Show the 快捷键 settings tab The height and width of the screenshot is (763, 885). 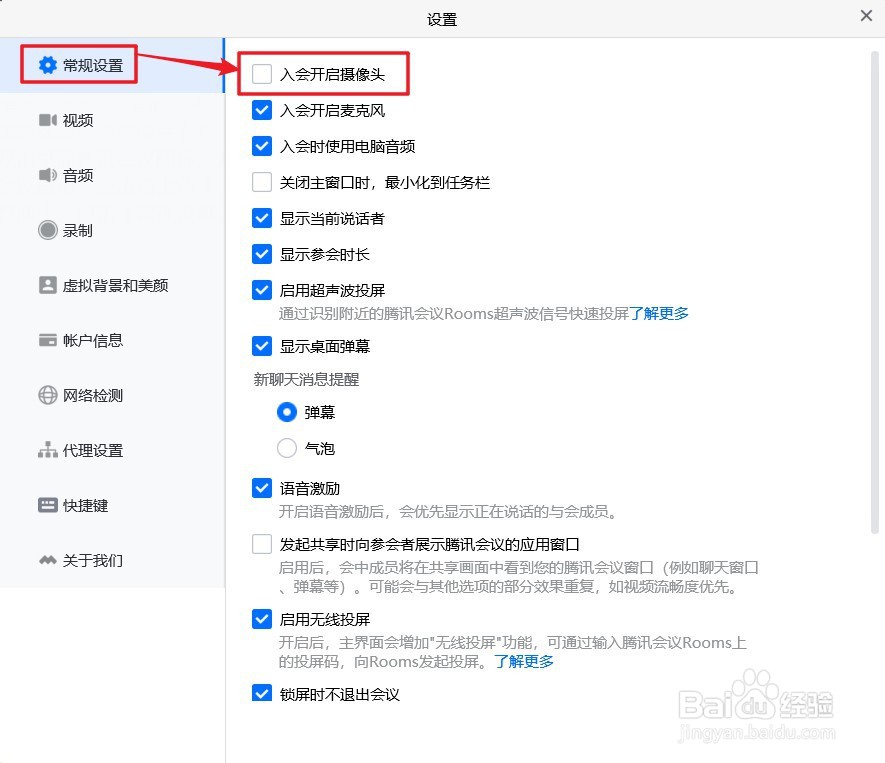point(112,505)
